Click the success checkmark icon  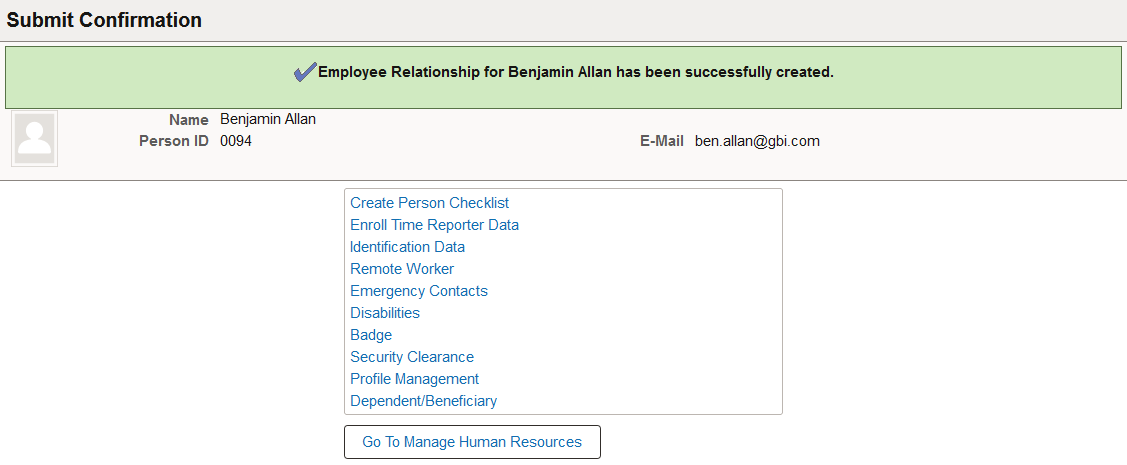click(x=305, y=72)
